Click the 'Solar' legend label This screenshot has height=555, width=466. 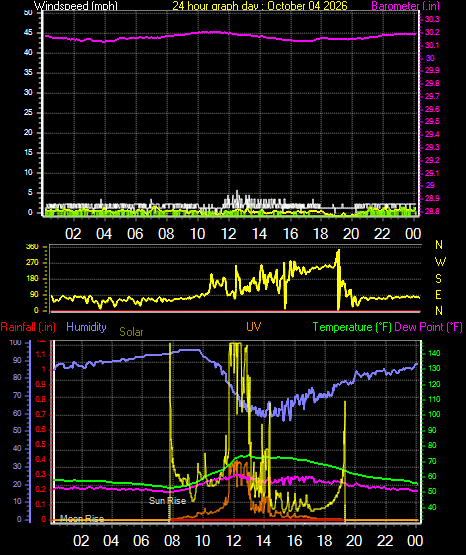(131, 332)
